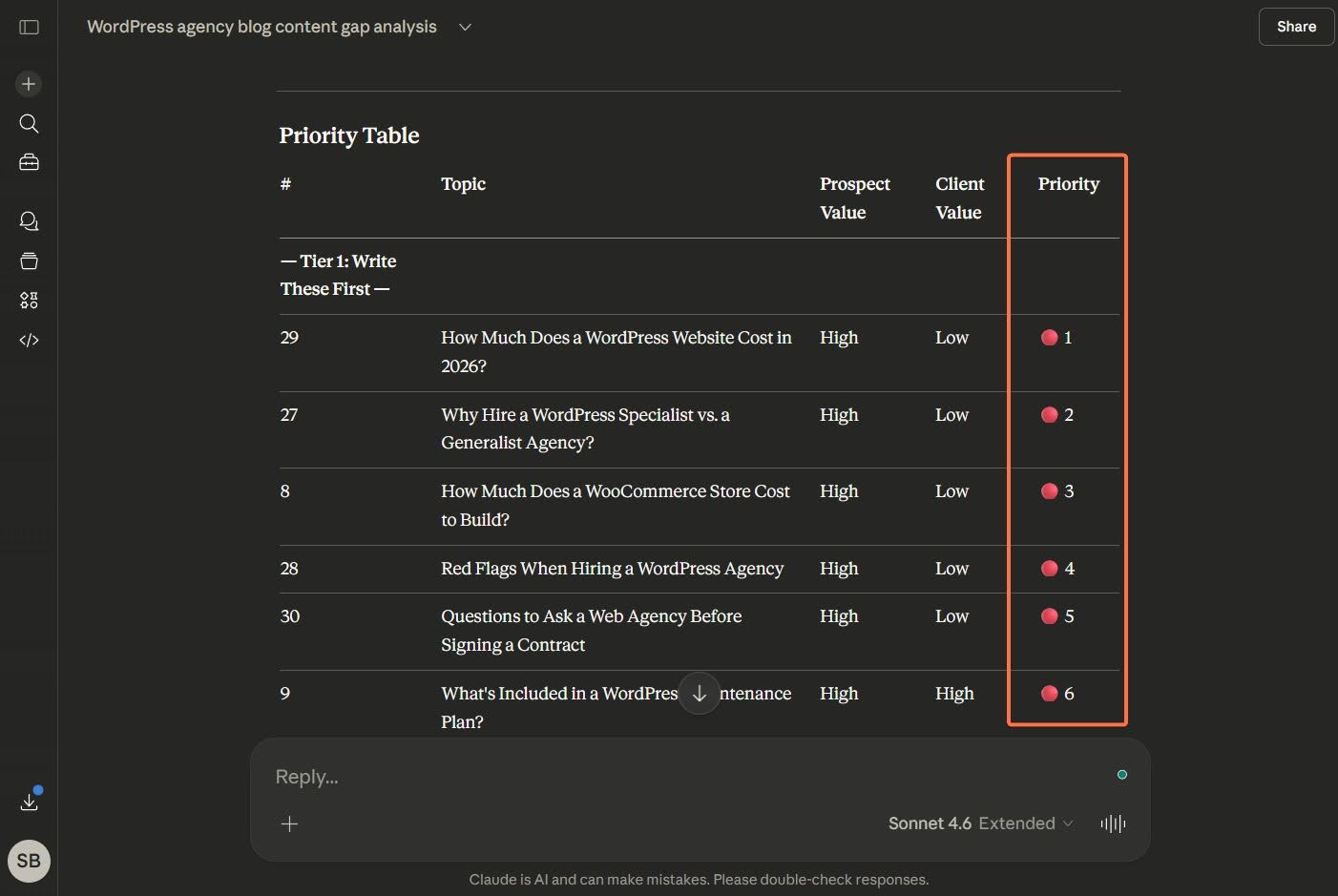Start voice mode waveform icon
Image resolution: width=1338 pixels, height=896 pixels.
pyautogui.click(x=1113, y=823)
